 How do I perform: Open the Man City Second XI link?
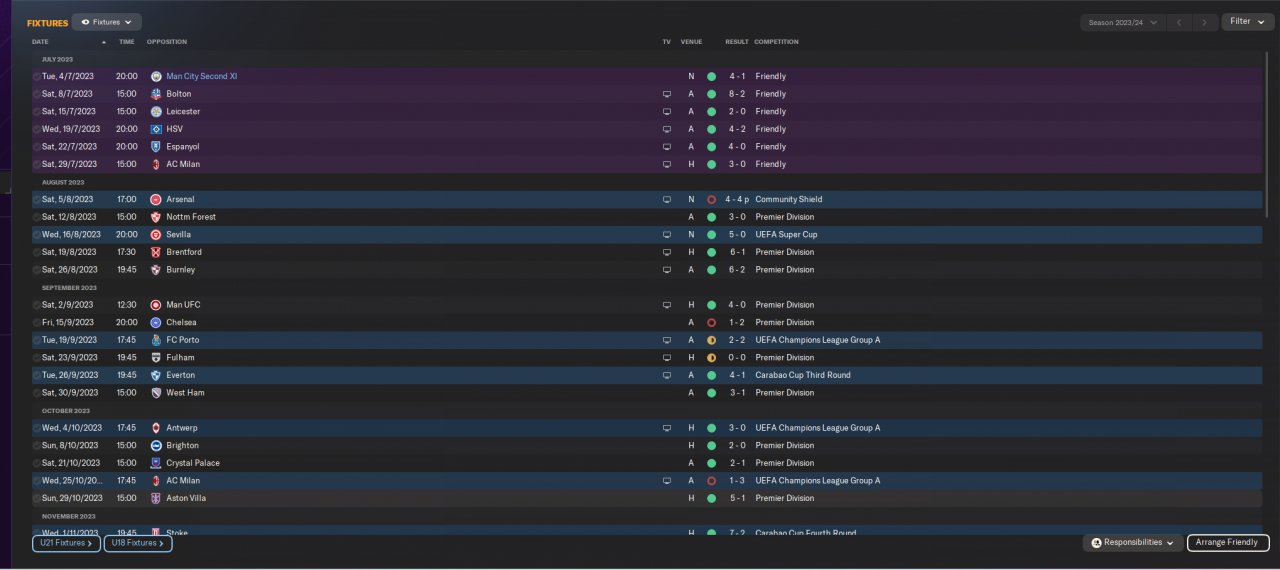pyautogui.click(x=201, y=76)
